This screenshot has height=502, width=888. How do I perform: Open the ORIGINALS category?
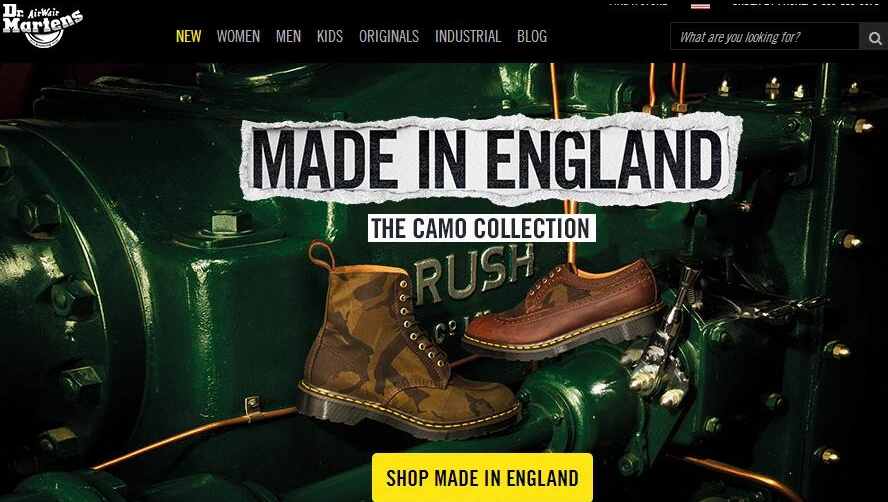(x=388, y=36)
